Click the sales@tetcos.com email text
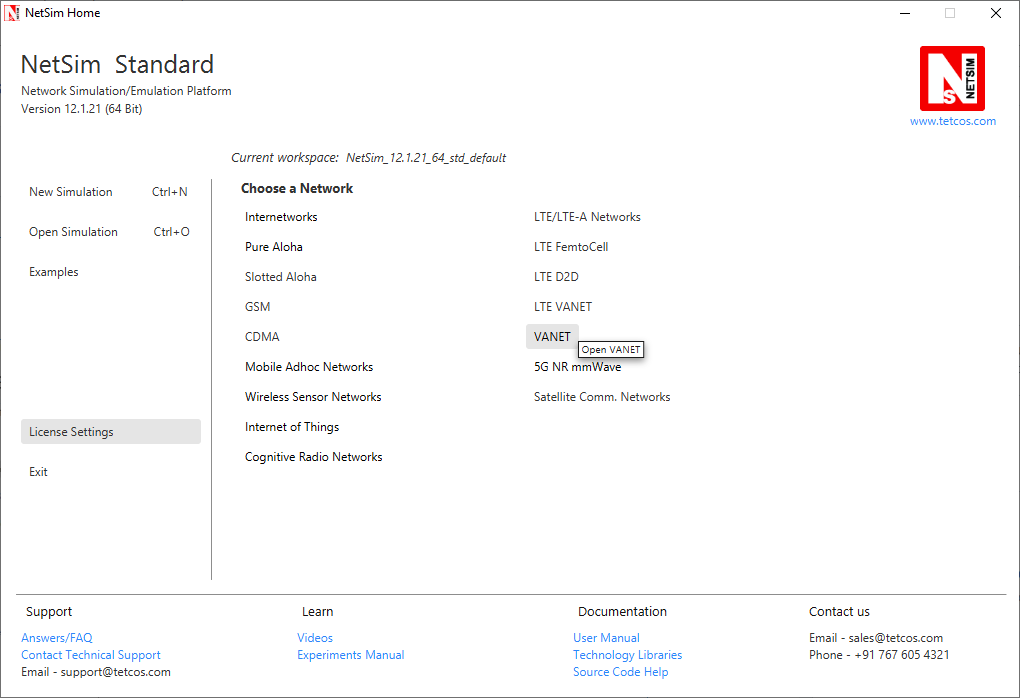The image size is (1020, 698). click(x=896, y=638)
